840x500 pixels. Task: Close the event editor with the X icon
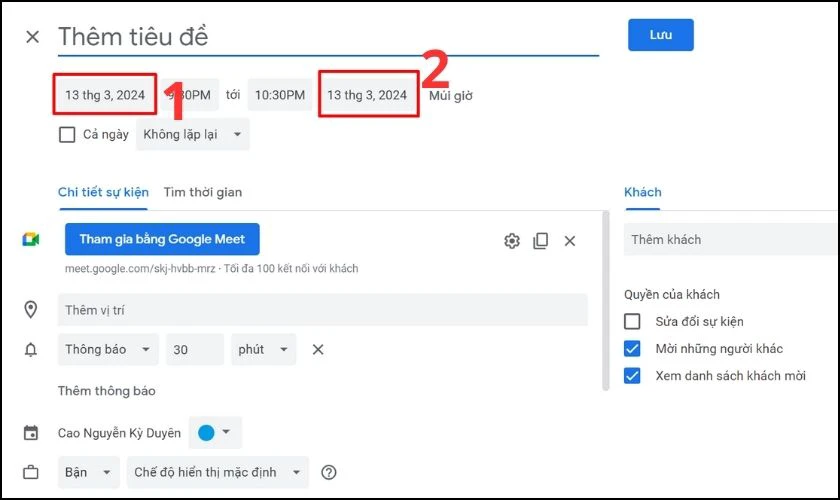tap(33, 37)
